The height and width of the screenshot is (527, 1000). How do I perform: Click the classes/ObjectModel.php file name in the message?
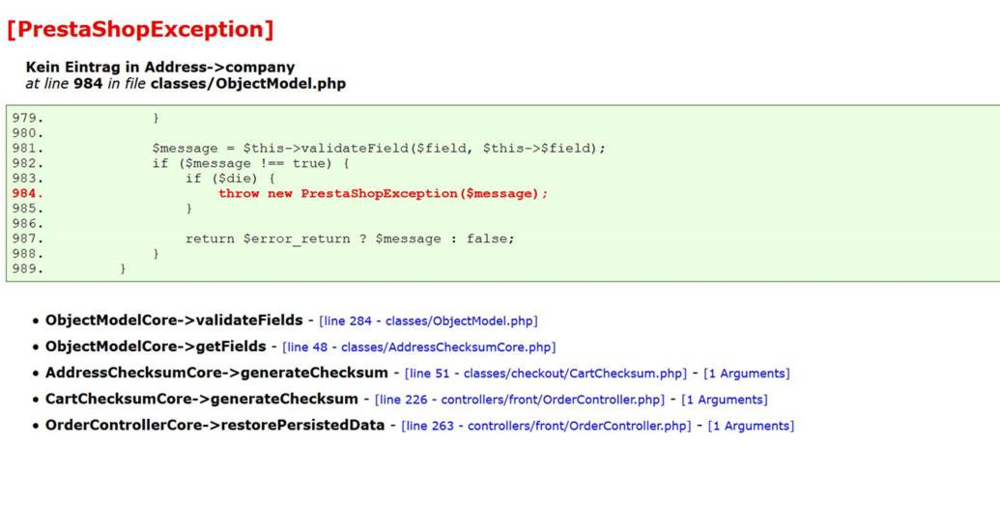point(248,84)
